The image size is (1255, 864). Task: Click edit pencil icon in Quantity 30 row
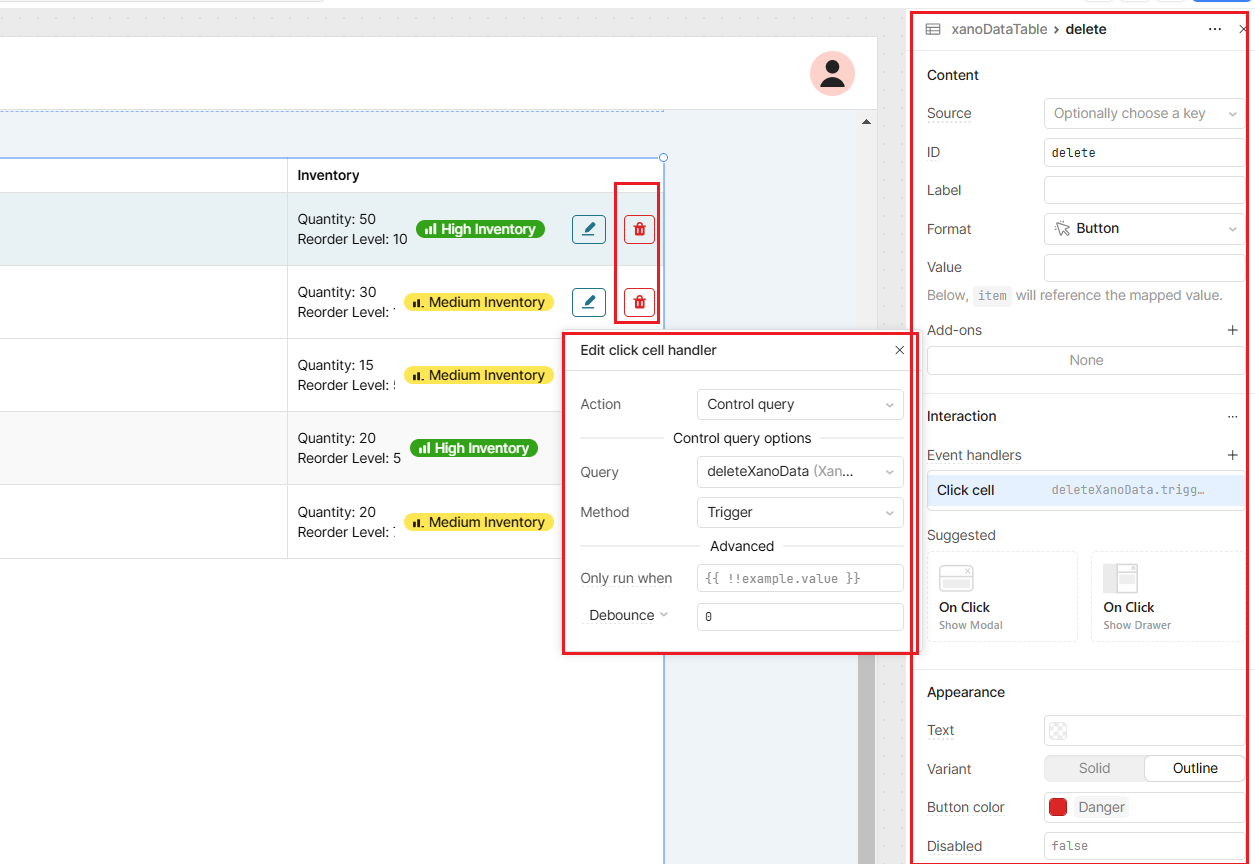pyautogui.click(x=589, y=302)
